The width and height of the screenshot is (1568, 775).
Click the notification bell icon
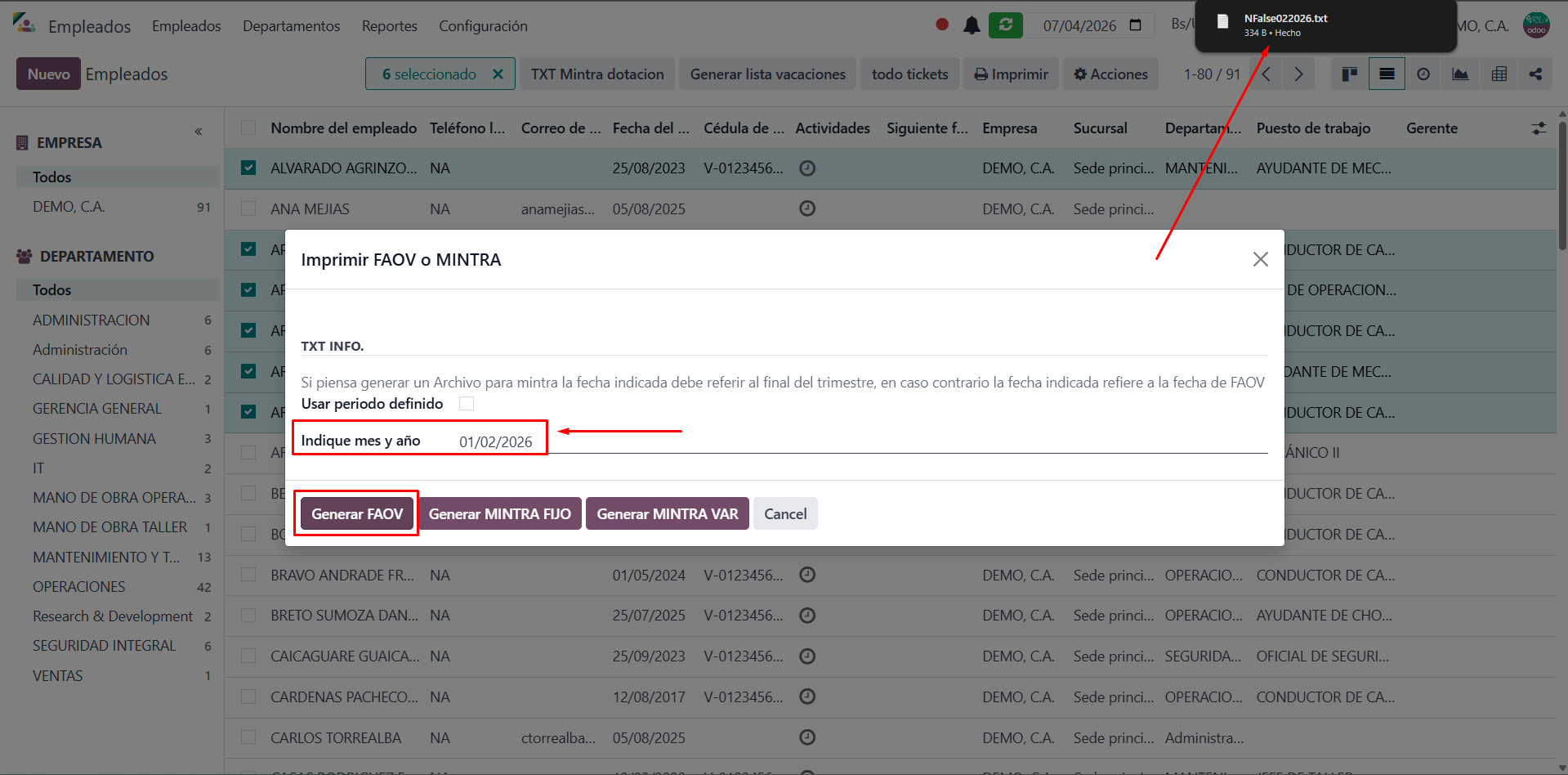971,25
